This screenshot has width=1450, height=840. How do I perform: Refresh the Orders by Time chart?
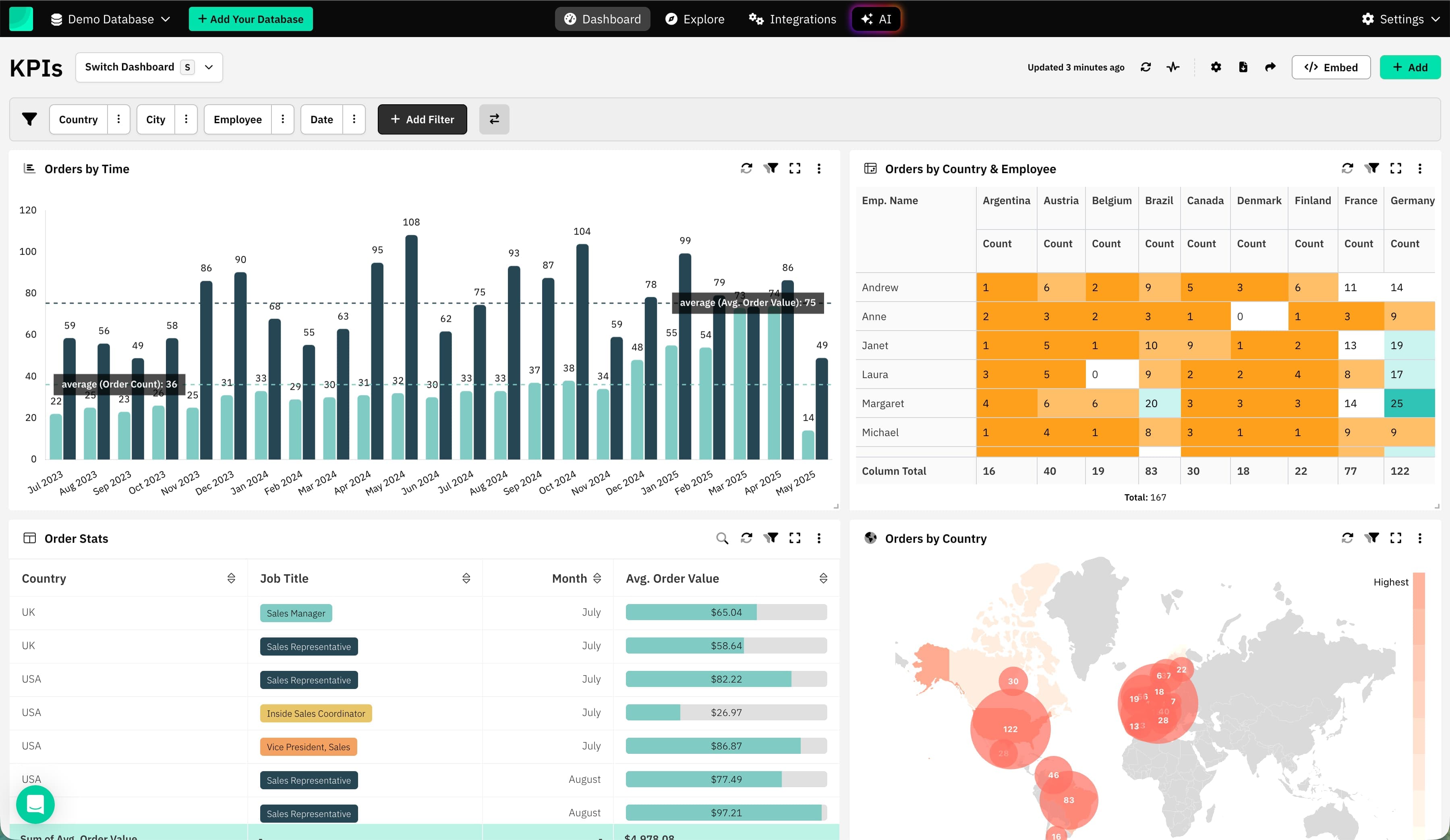pyautogui.click(x=746, y=169)
